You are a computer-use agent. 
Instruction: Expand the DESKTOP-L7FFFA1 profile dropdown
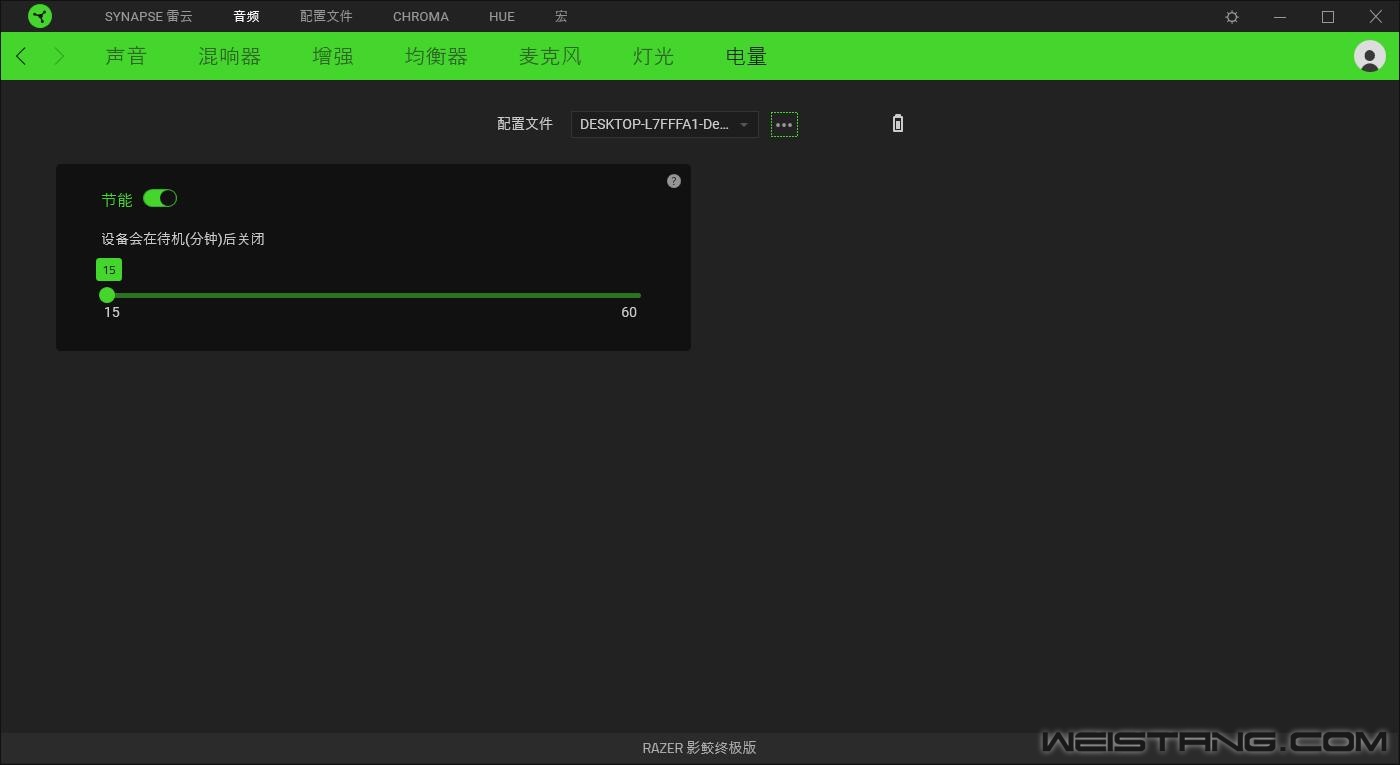664,124
